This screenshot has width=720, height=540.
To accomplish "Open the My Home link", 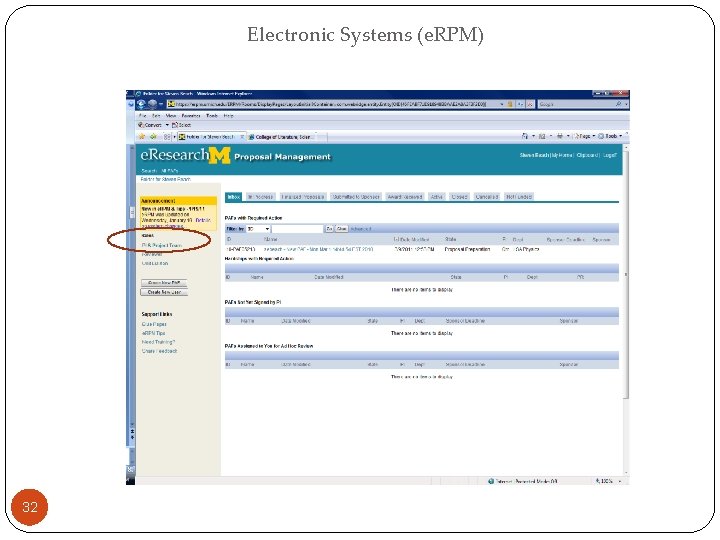I will coord(563,155).
